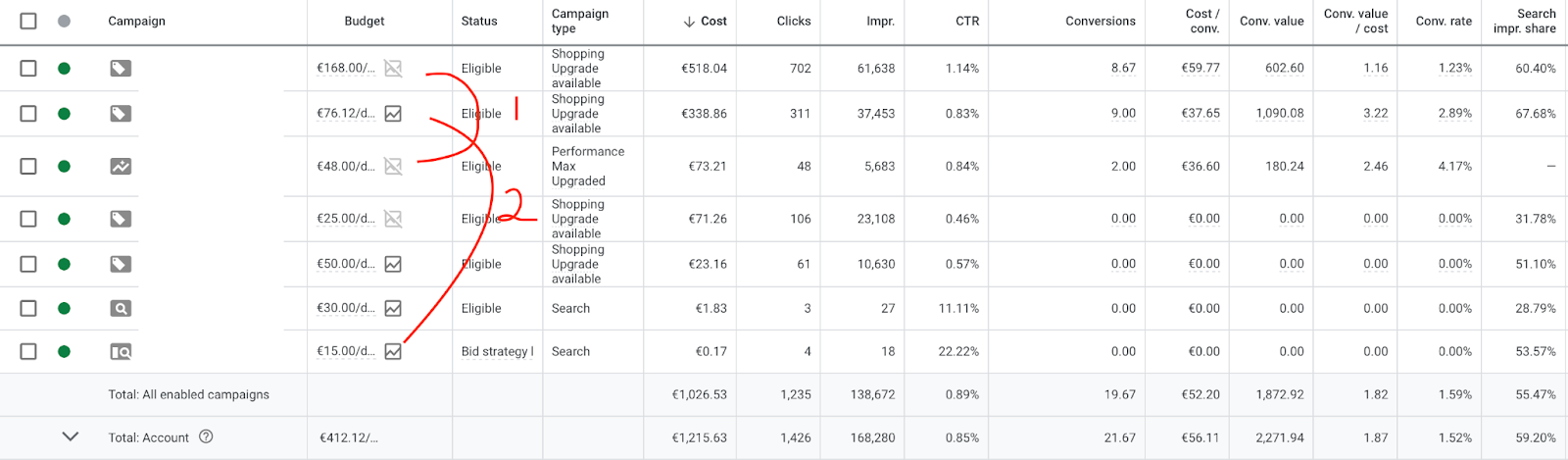Open the status dot filter in the header
Screen dimensions: 1568x460
64,21
